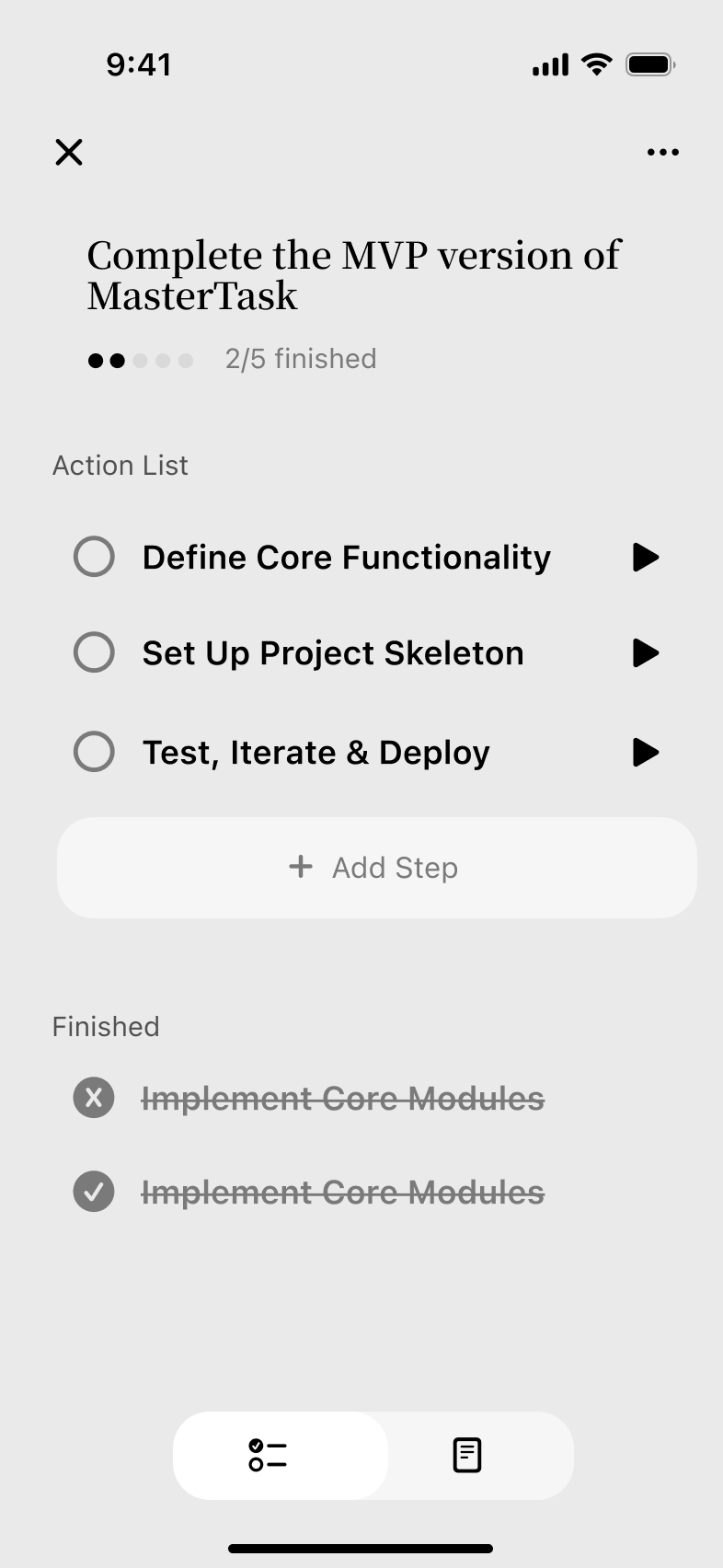The width and height of the screenshot is (723, 1568).
Task: Switch to the checklist view tab icon
Action: pyautogui.click(x=268, y=1455)
